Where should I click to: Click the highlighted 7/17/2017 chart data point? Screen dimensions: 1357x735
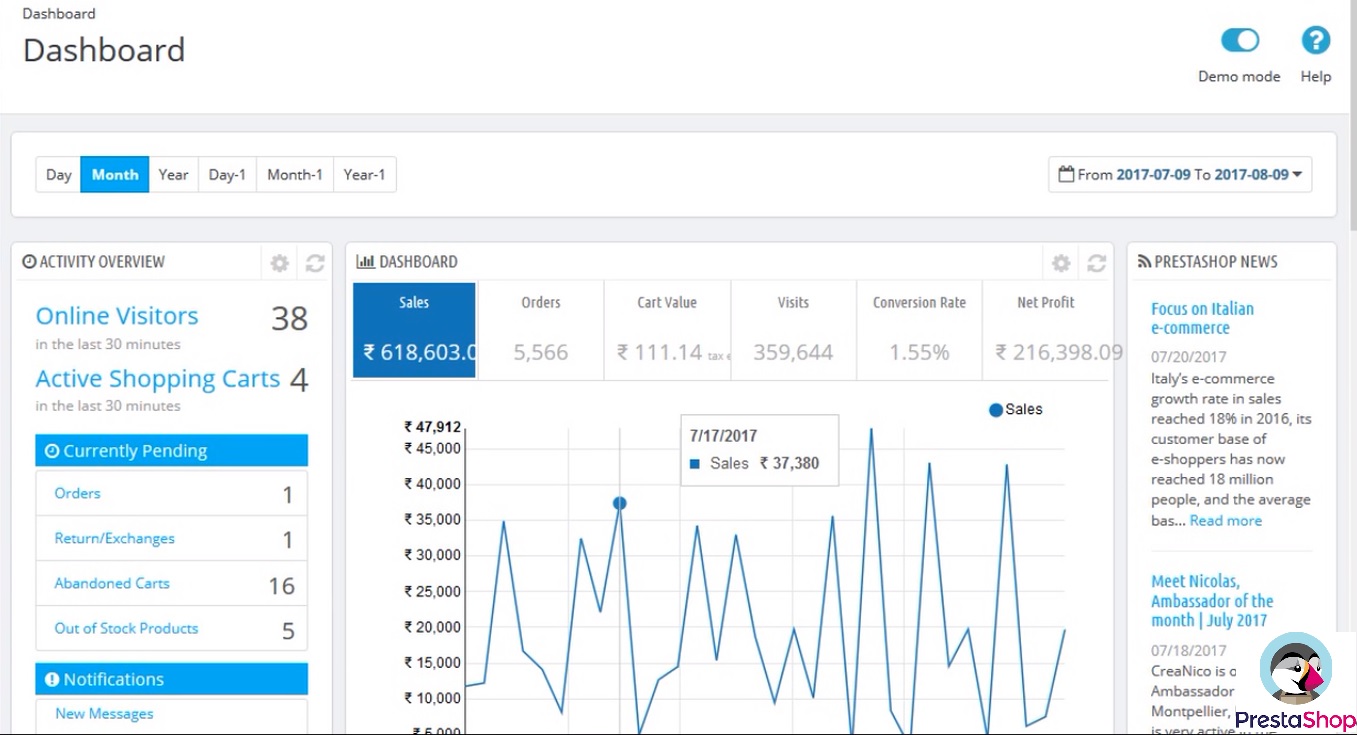620,503
